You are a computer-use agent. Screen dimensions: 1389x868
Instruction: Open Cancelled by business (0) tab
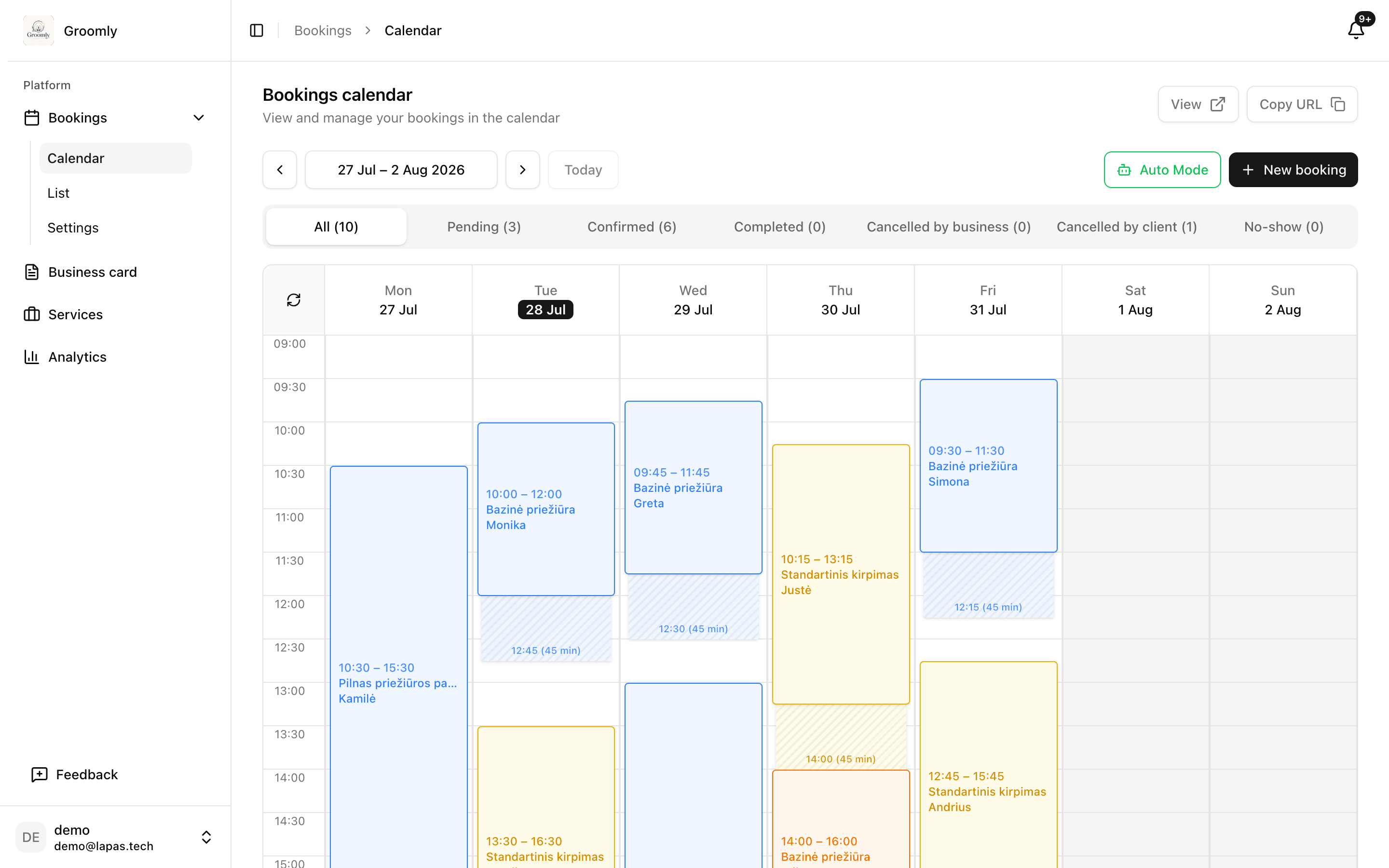pos(948,227)
